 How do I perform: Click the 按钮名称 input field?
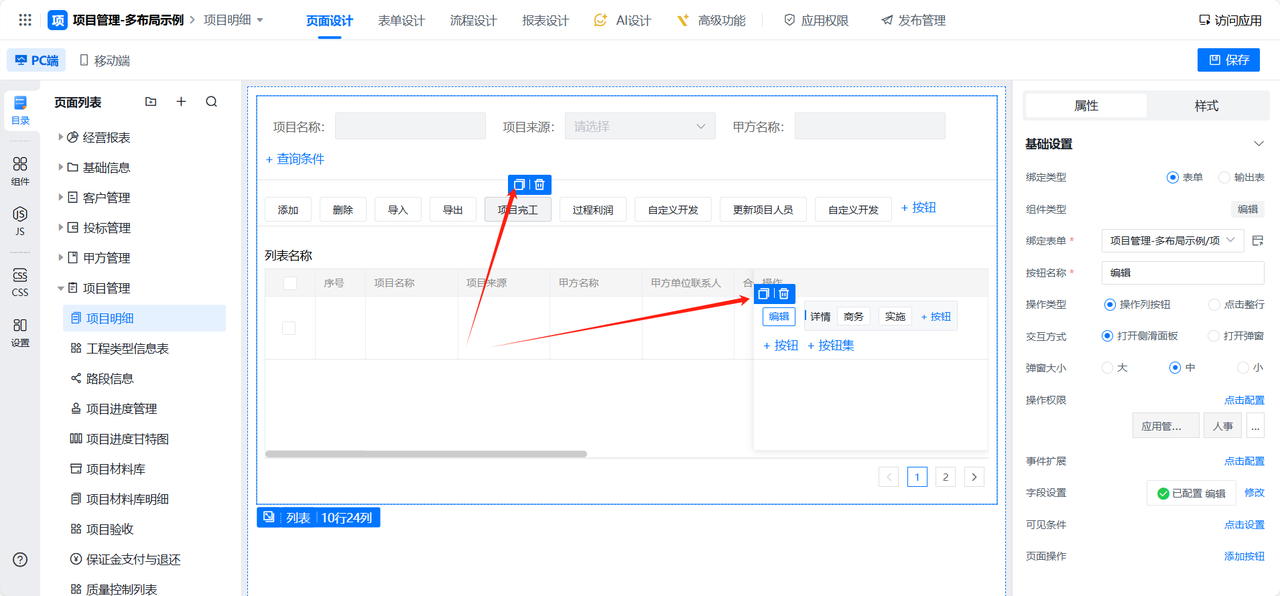[x=1182, y=273]
